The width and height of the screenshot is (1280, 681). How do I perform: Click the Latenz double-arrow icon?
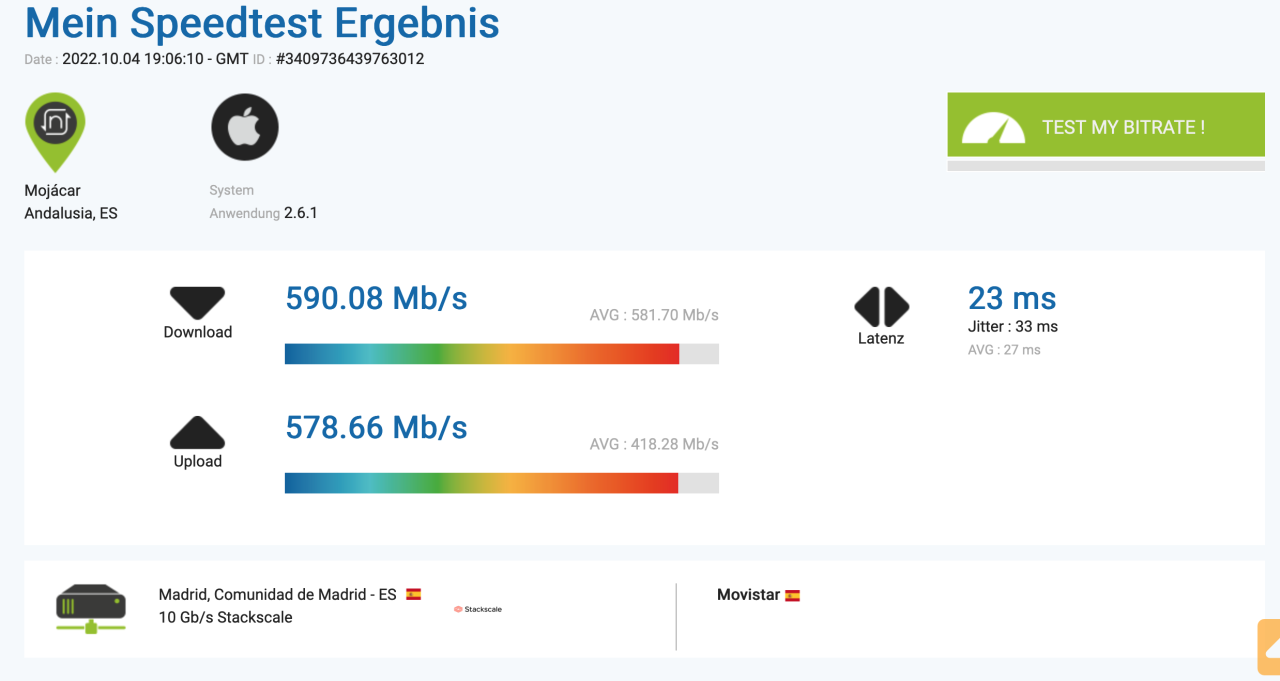click(881, 307)
